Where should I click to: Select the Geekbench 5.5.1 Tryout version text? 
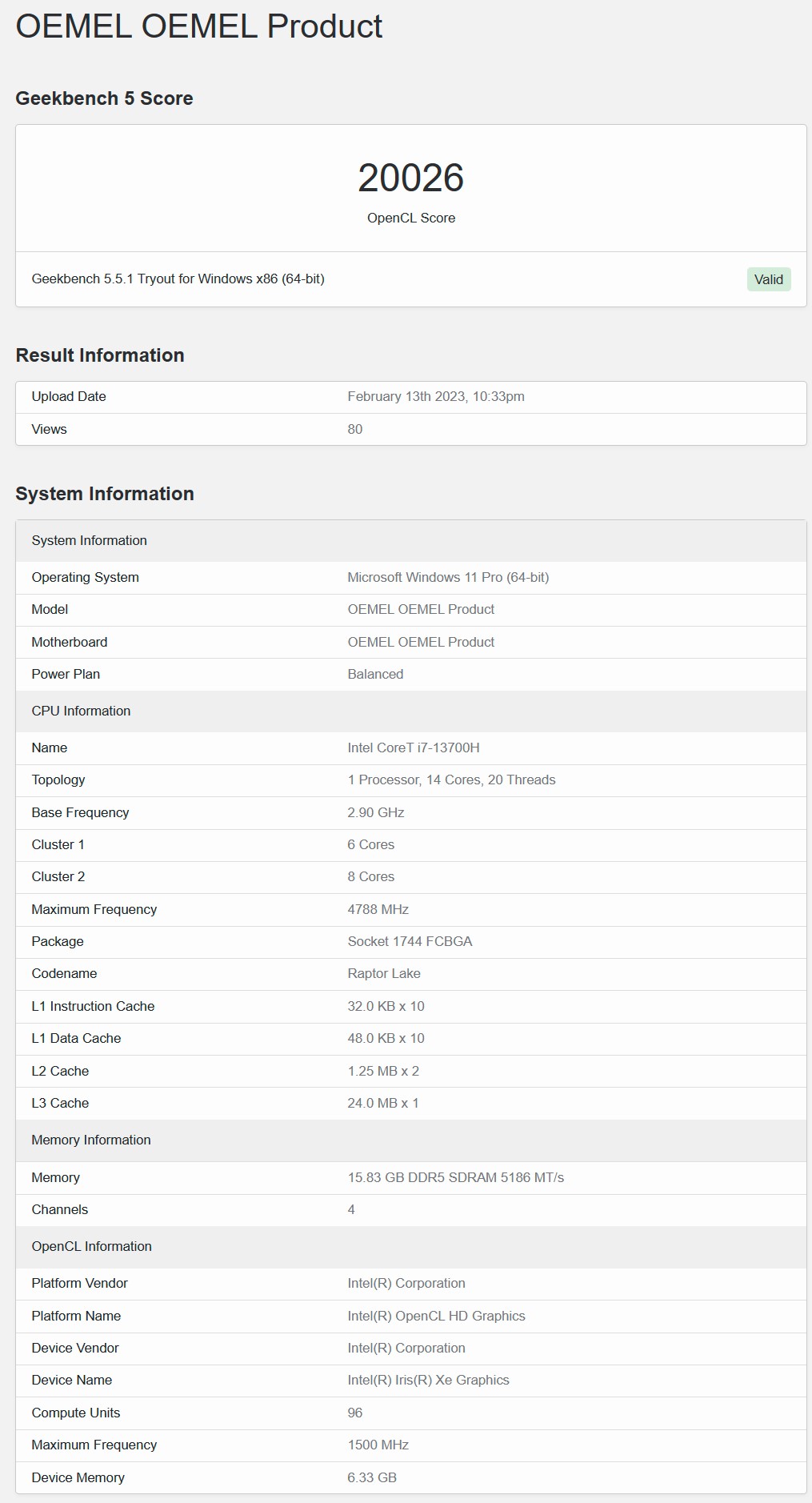(x=178, y=279)
